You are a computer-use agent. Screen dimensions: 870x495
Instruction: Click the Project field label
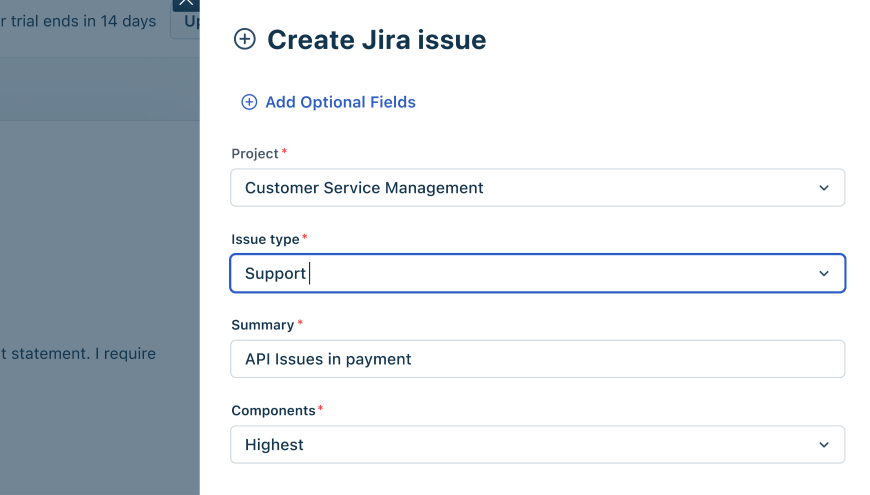click(255, 154)
